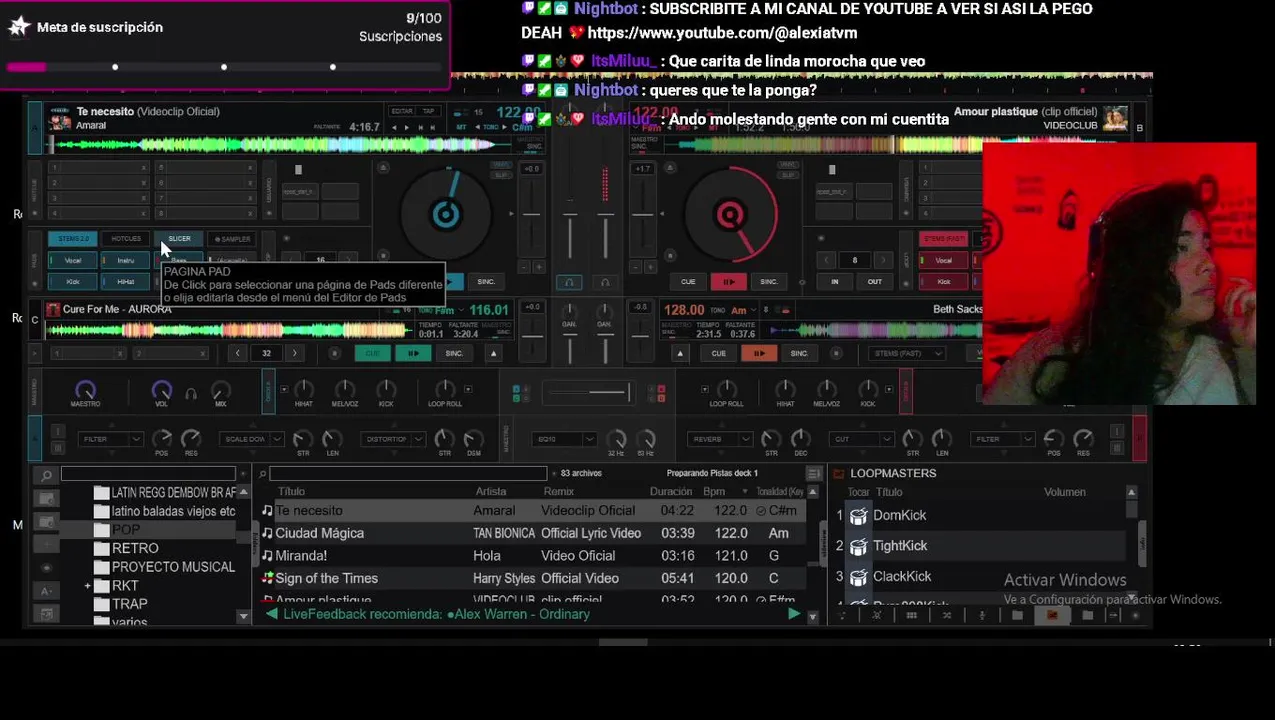Hit SINC. on Beth Sacks deck

point(799,353)
